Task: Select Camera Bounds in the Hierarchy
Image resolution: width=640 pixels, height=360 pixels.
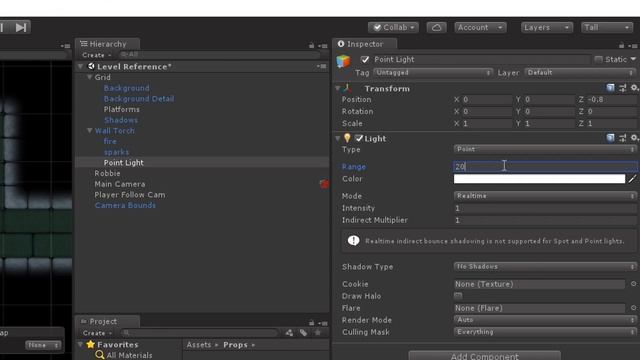Action: 125,205
